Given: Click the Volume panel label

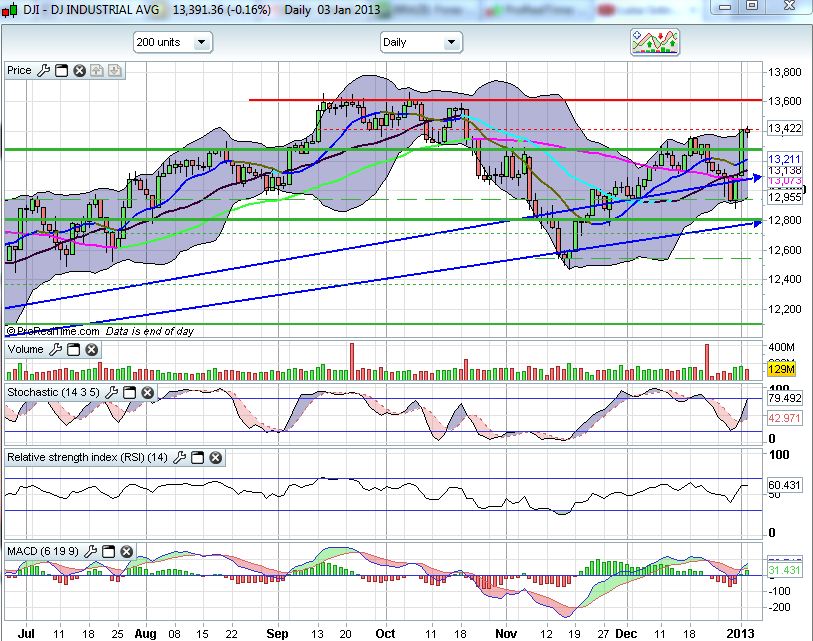Looking at the screenshot, I should coord(25,350).
